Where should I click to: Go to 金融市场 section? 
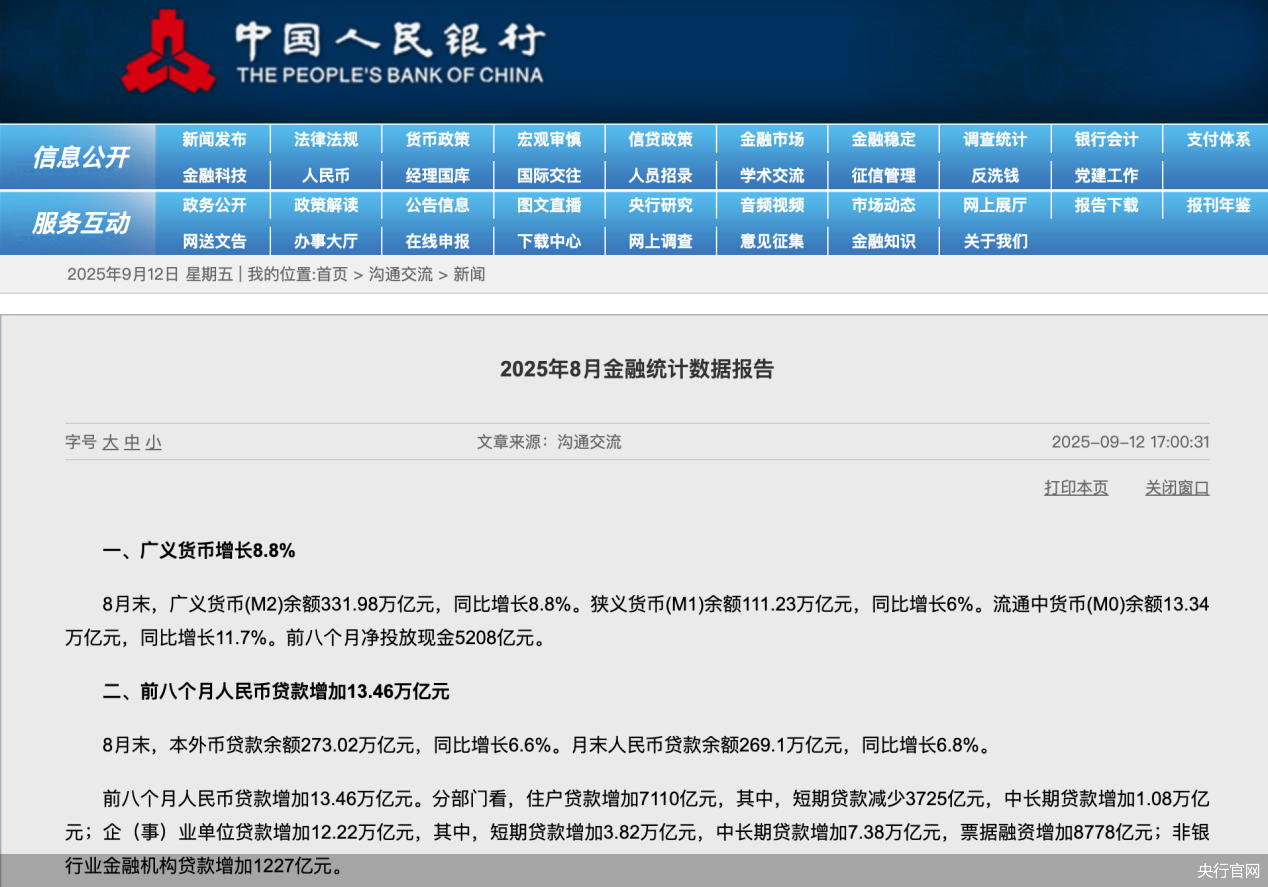pyautogui.click(x=771, y=140)
